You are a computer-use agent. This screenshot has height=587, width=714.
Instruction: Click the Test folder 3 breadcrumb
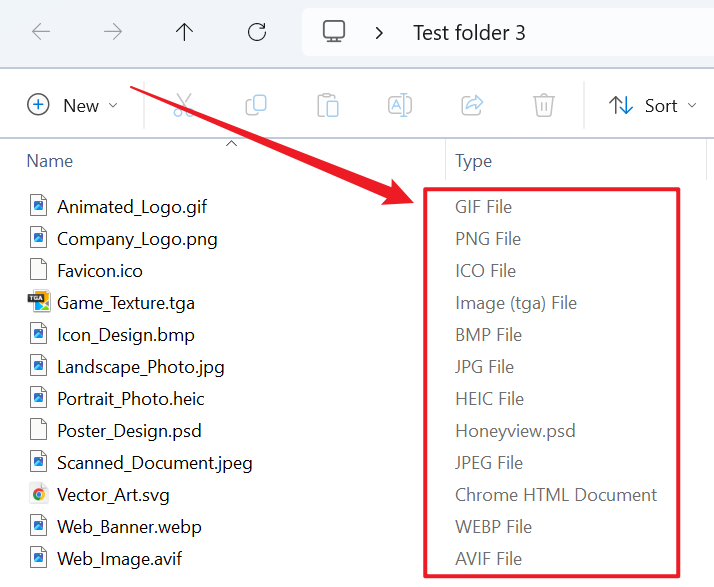(x=469, y=33)
